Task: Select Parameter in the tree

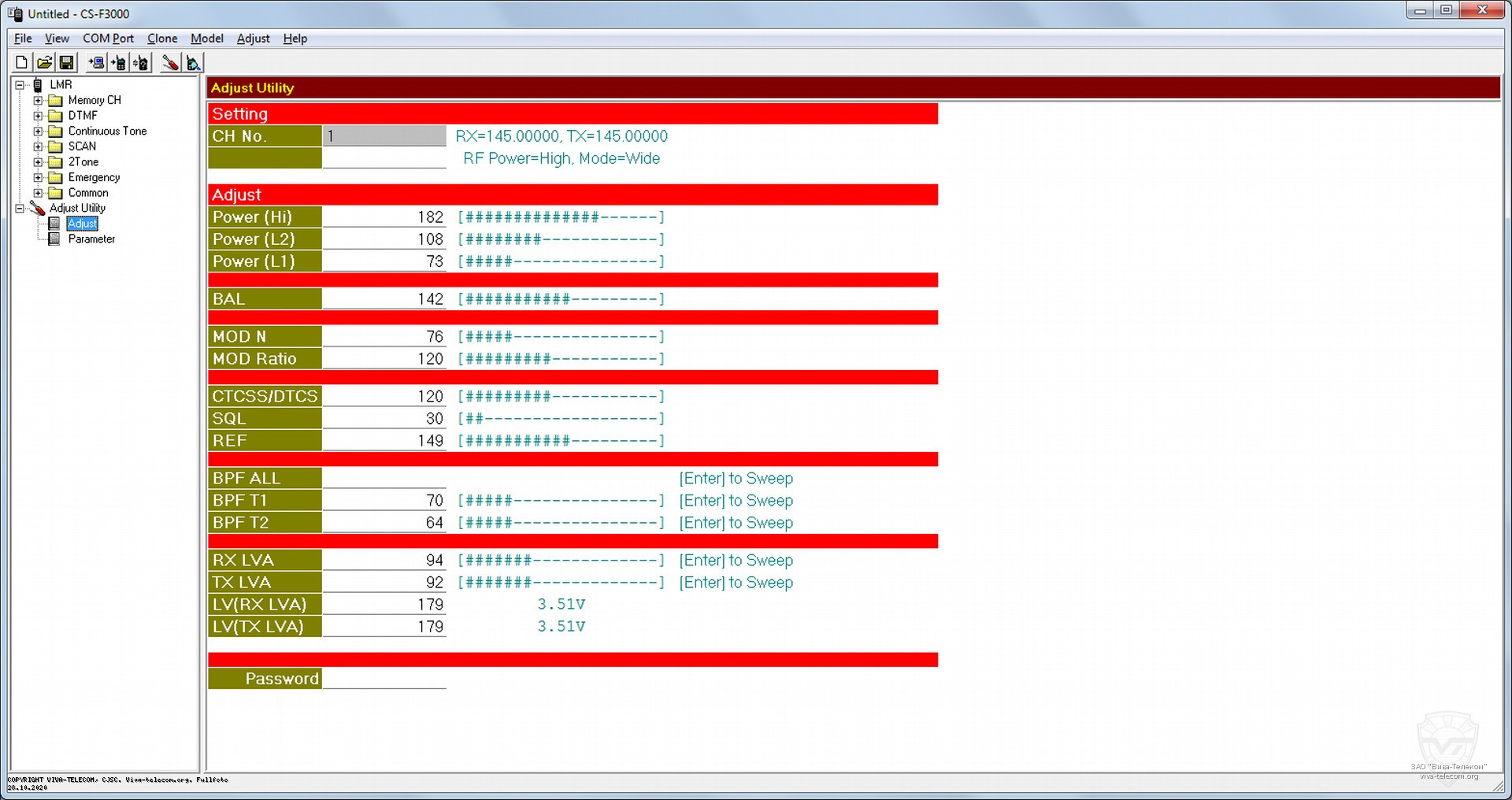Action: [91, 239]
